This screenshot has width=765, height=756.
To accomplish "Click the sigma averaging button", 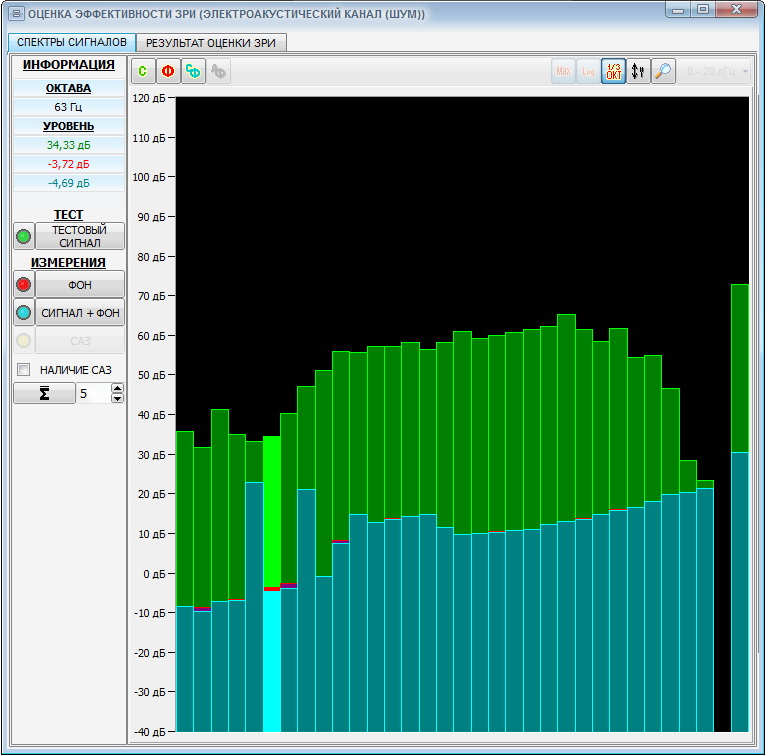I will [x=44, y=394].
